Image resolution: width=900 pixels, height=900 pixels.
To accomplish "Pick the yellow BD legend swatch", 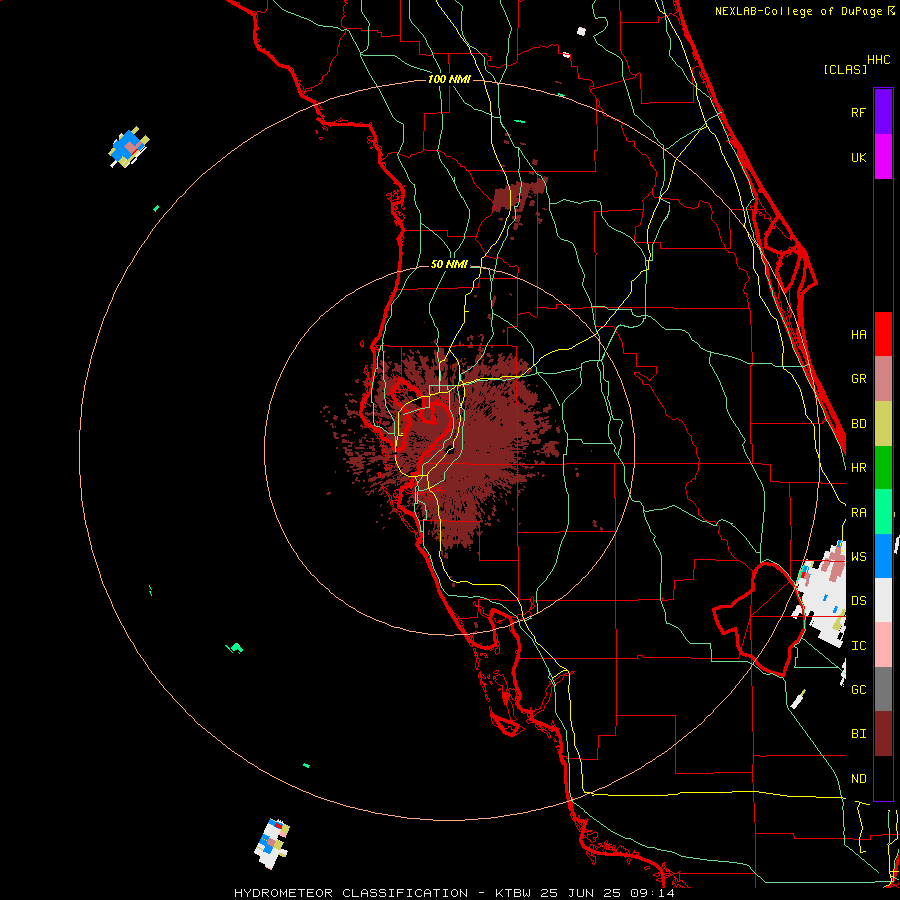I will (x=883, y=424).
